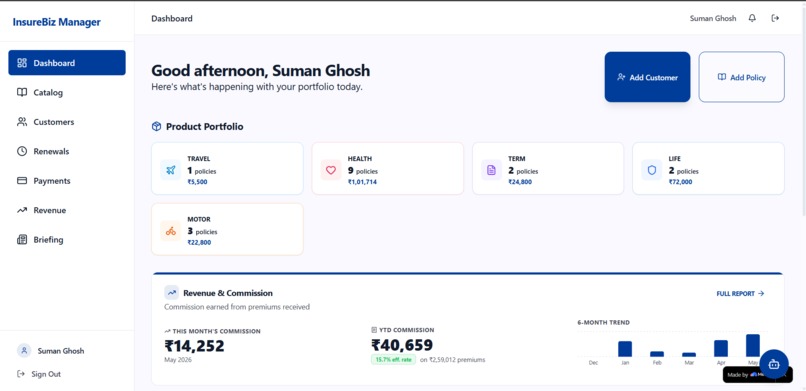Click the logout icon in top bar
Image resolution: width=806 pixels, height=391 pixels.
775,18
